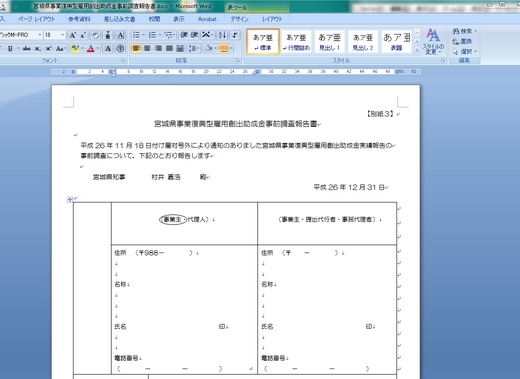520x379 pixels.
Task: Click the table move handle
Action: [70, 199]
